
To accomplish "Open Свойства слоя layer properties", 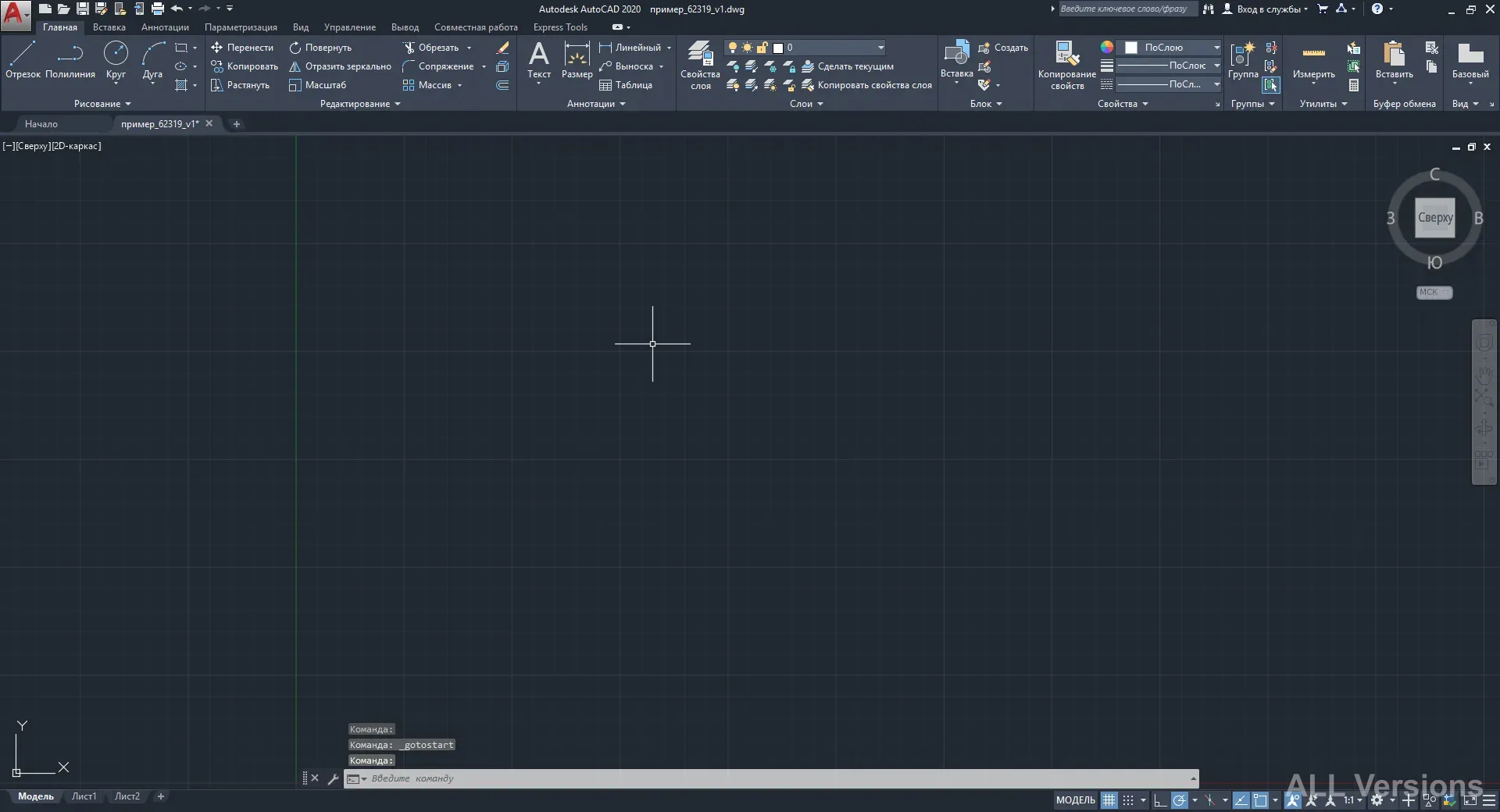I will click(700, 66).
